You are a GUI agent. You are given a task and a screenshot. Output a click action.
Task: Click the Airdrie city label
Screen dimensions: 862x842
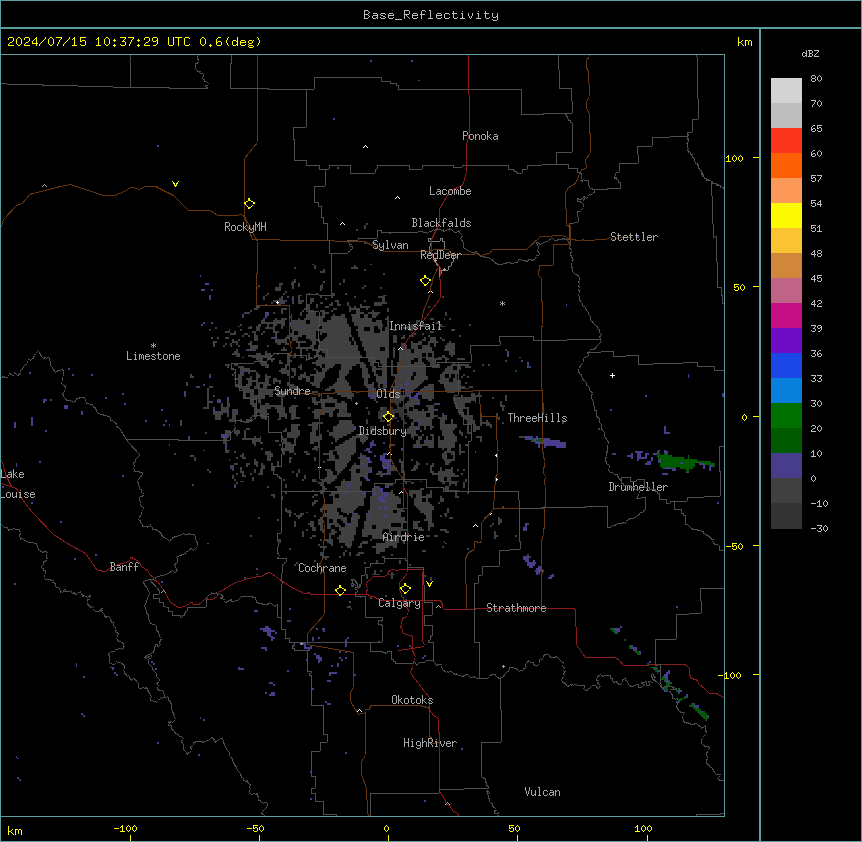(404, 537)
